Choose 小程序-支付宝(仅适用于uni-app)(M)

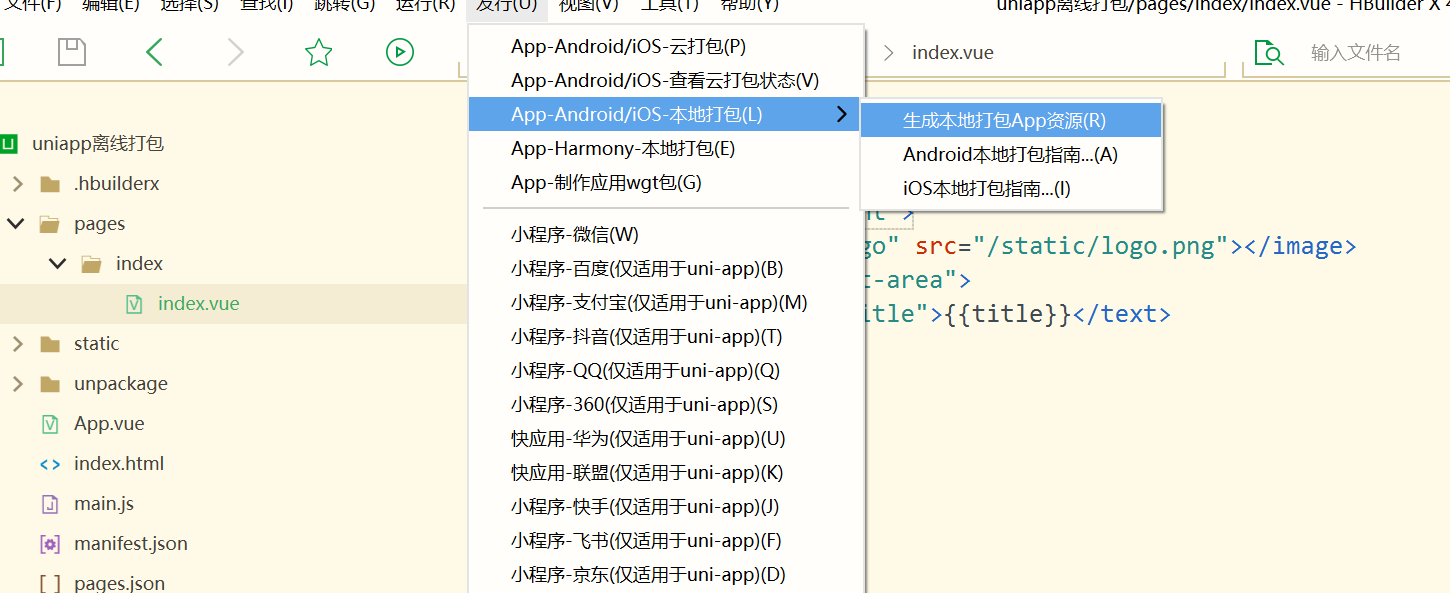coord(666,303)
